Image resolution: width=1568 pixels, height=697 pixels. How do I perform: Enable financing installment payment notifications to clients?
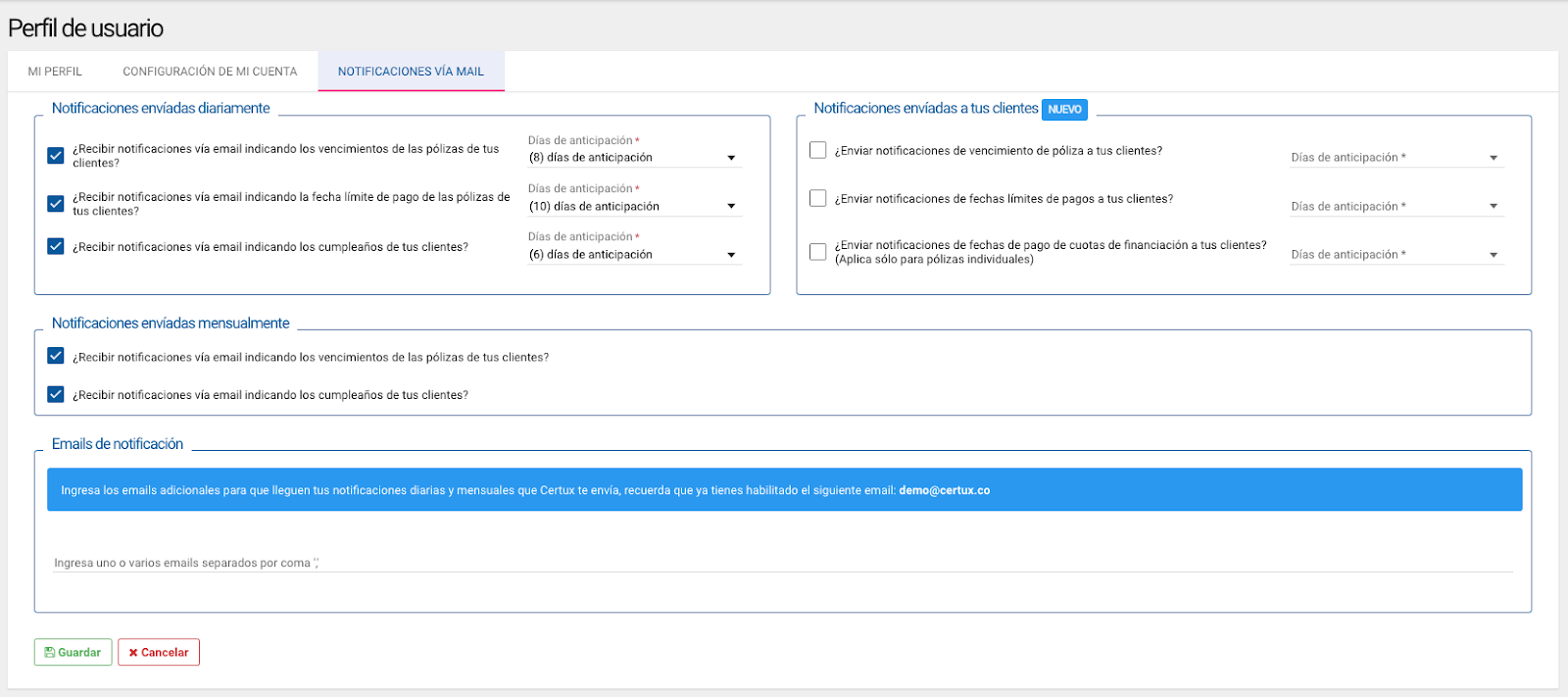pos(818,252)
